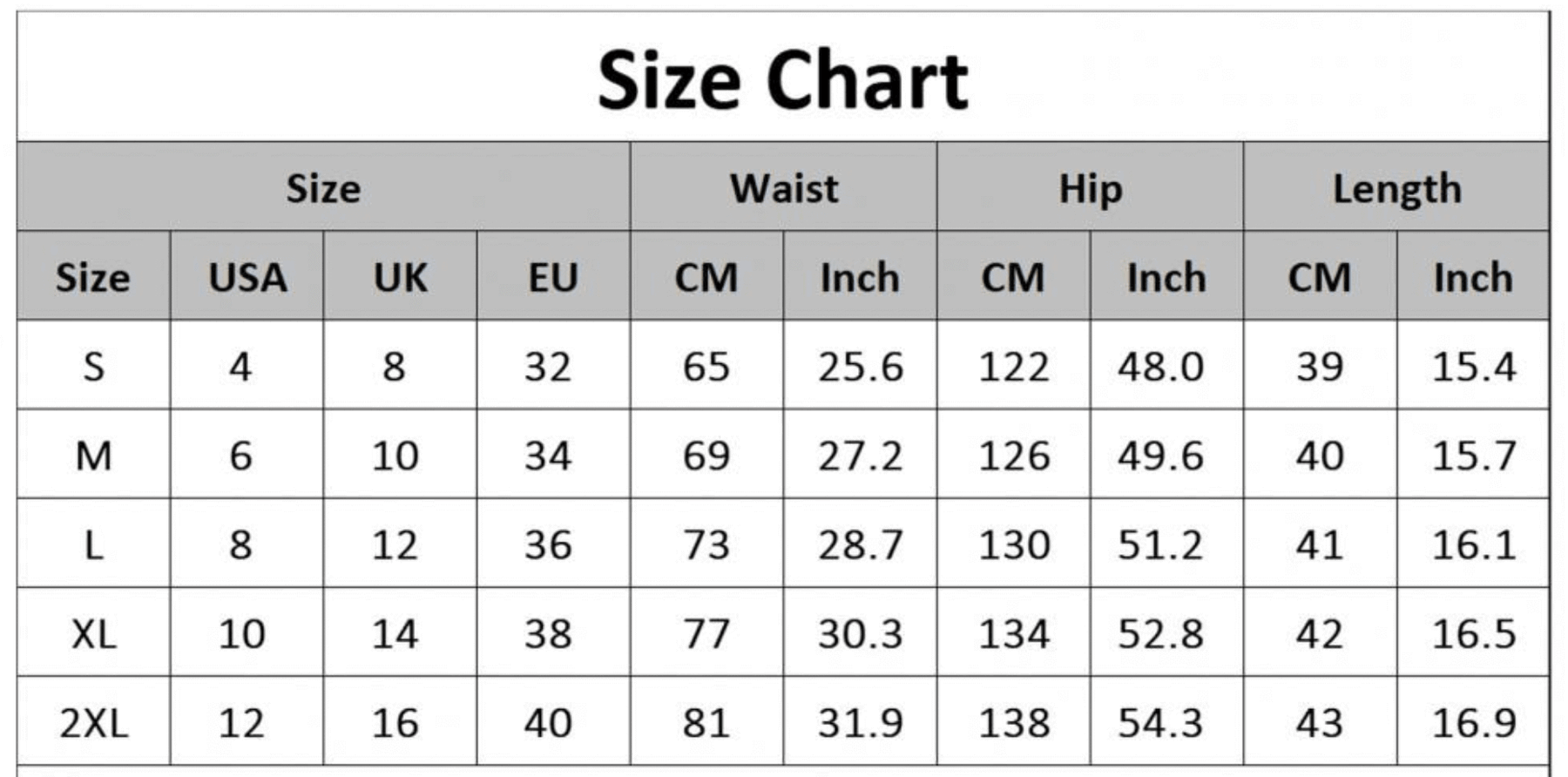
Task: Select the 2XL size row label
Action: (93, 723)
